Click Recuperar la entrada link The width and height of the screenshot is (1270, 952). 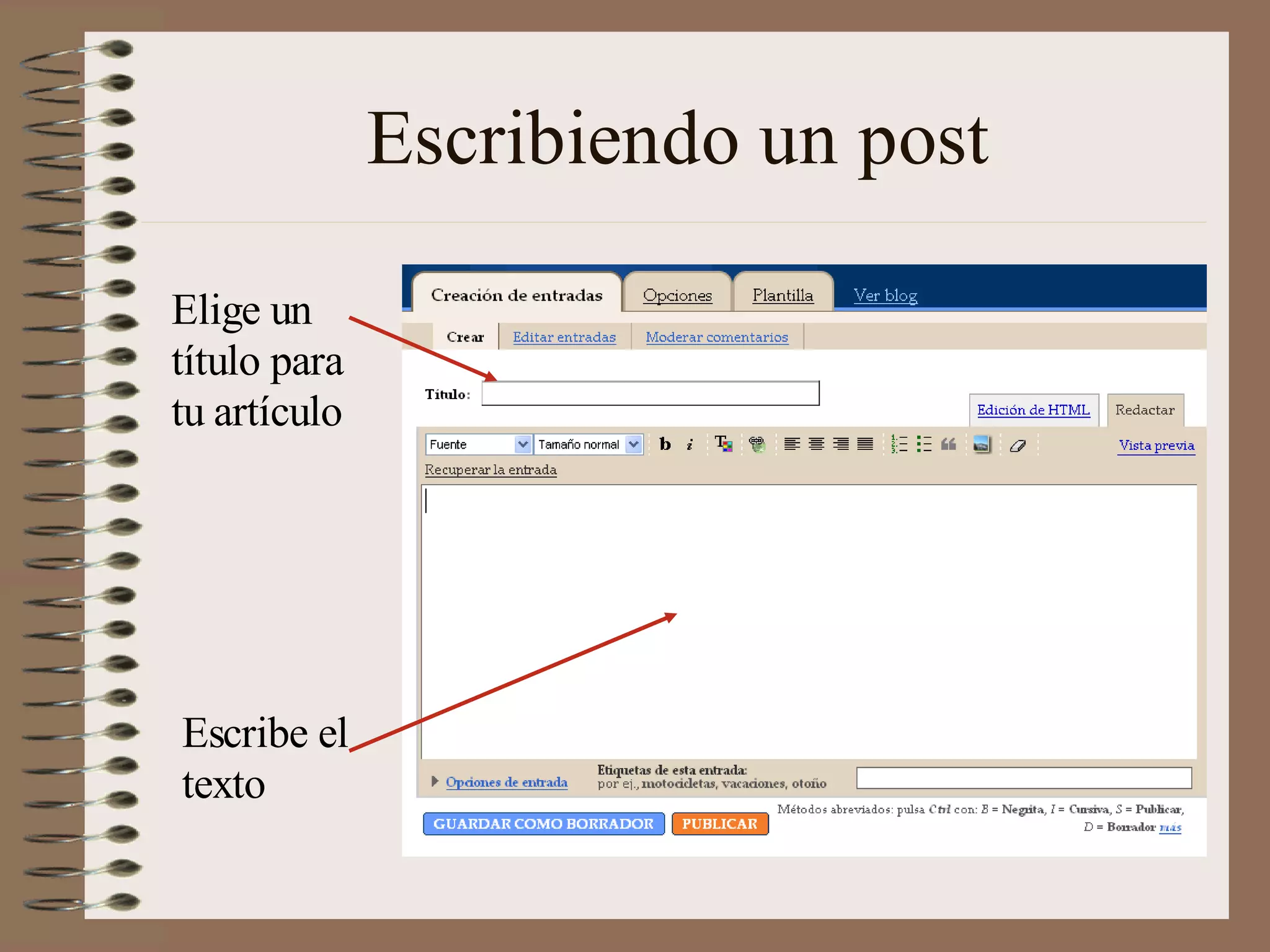click(x=491, y=470)
